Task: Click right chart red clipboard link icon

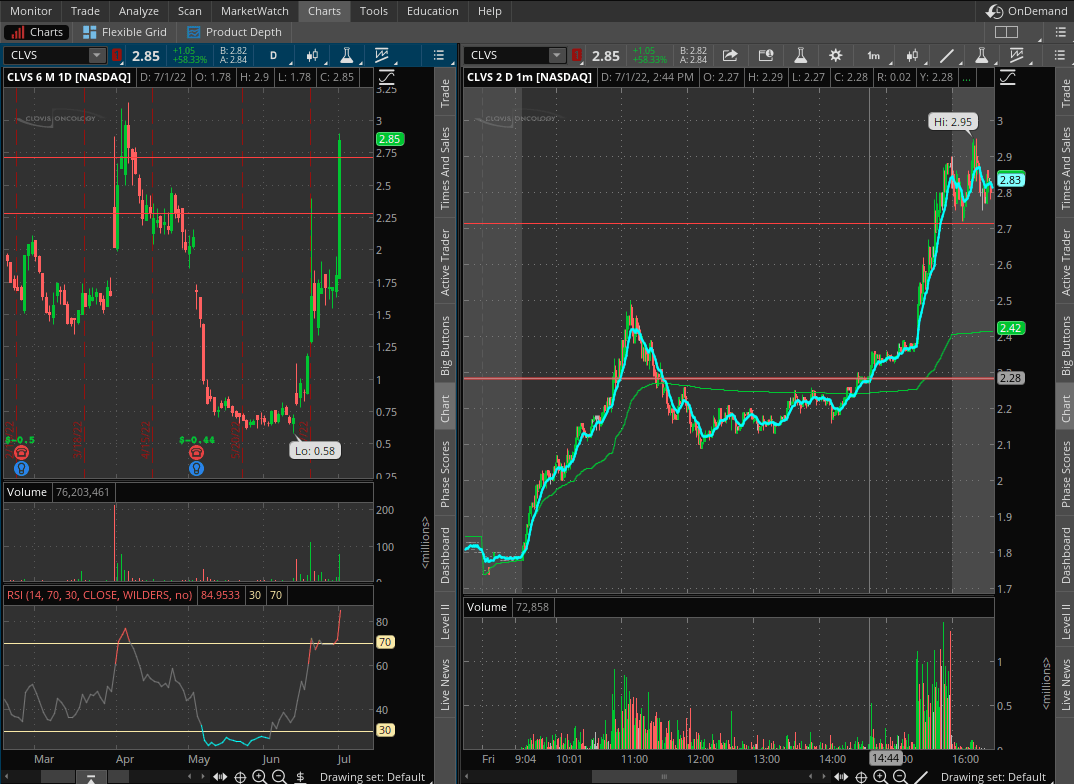Action: pos(577,55)
